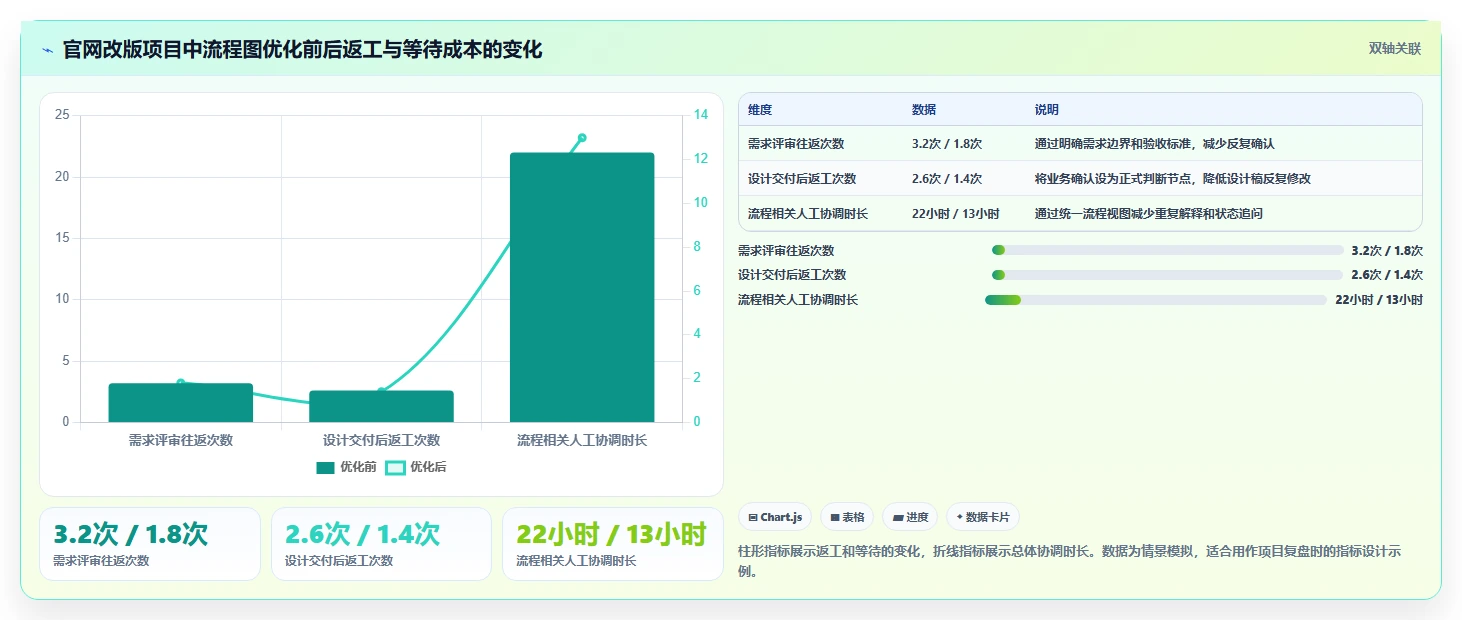Screen dimensions: 1462x620
Task: Click progress value 3.2次 / 1.8次 at right
Action: pos(1387,251)
